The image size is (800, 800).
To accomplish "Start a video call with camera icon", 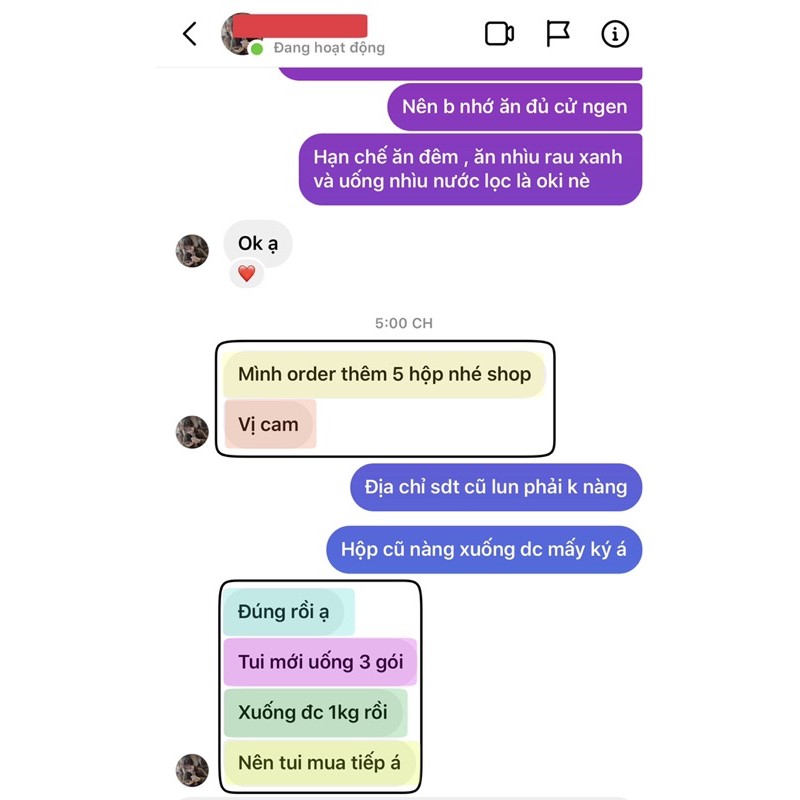I will 499,34.
